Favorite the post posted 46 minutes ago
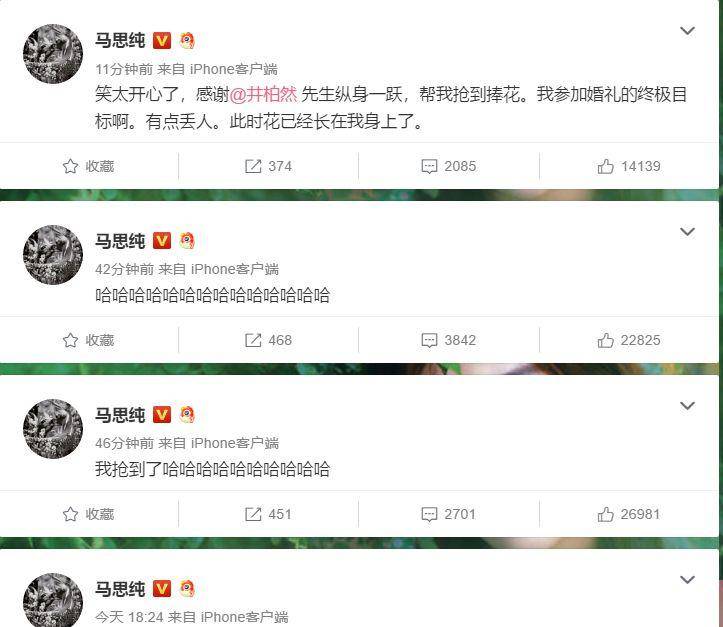Viewport: 723px width, 627px height. [88, 514]
